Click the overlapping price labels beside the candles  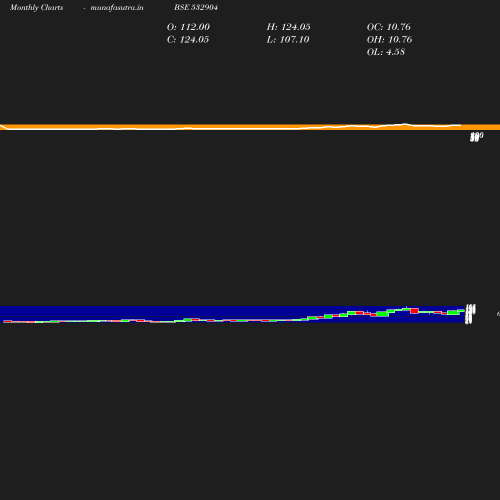[470, 314]
